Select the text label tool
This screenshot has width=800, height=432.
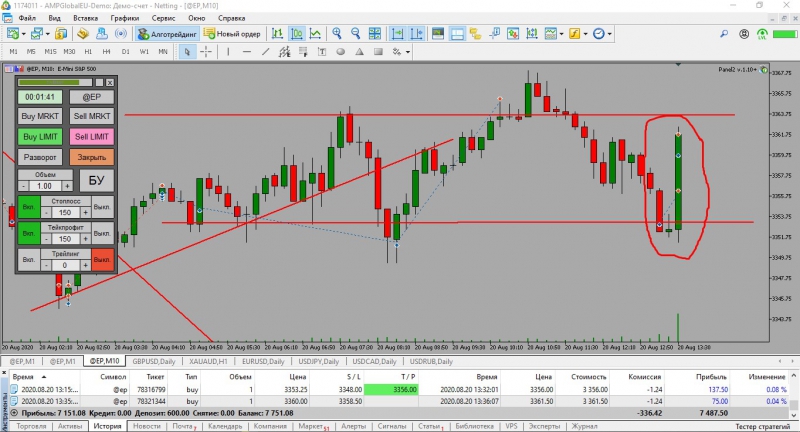[x=322, y=52]
